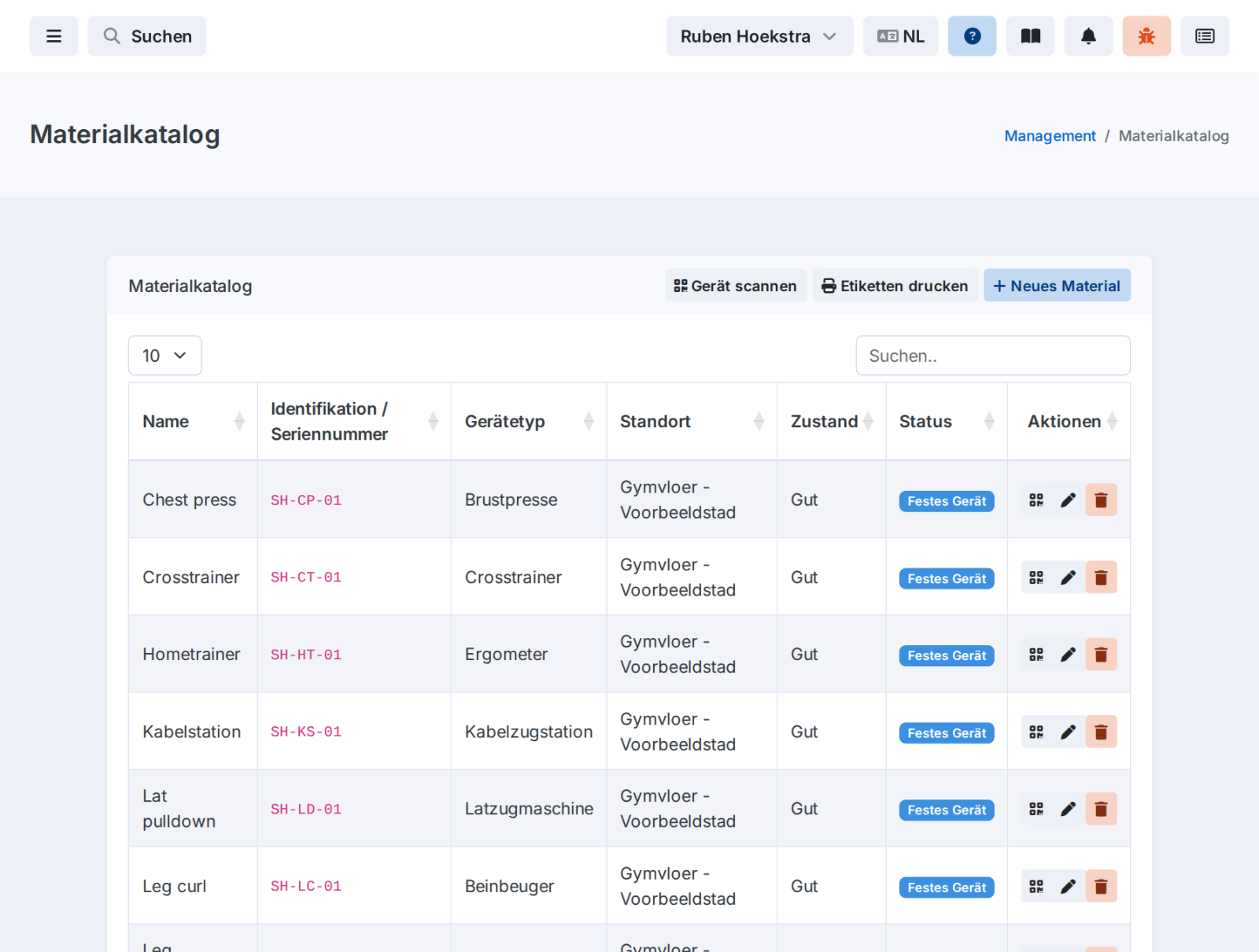This screenshot has height=952, width=1259.
Task: Edit the Hometrainer row
Action: [1068, 655]
